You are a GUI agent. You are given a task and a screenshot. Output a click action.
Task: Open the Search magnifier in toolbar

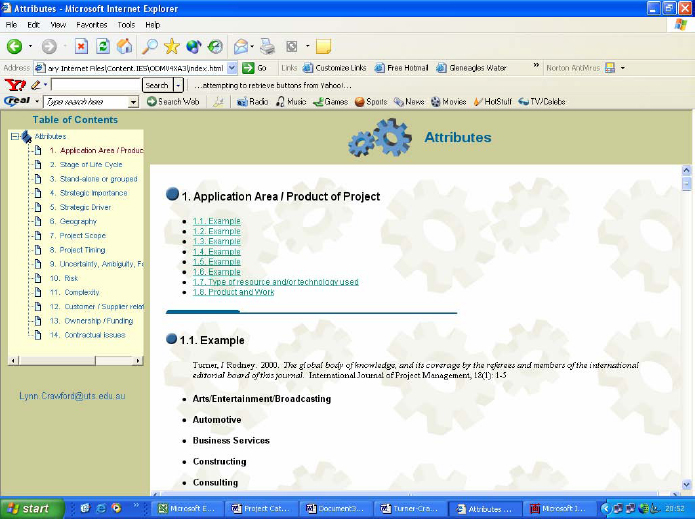pyautogui.click(x=149, y=46)
